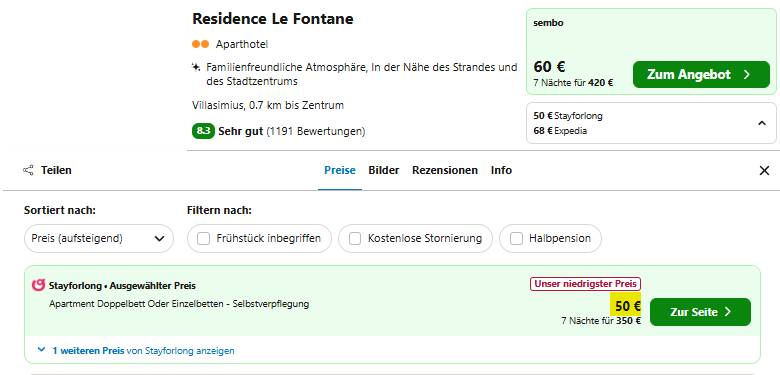Enable the Frühstück inbegriffen filter
Viewport: 780px width, 375px height.
(203, 239)
